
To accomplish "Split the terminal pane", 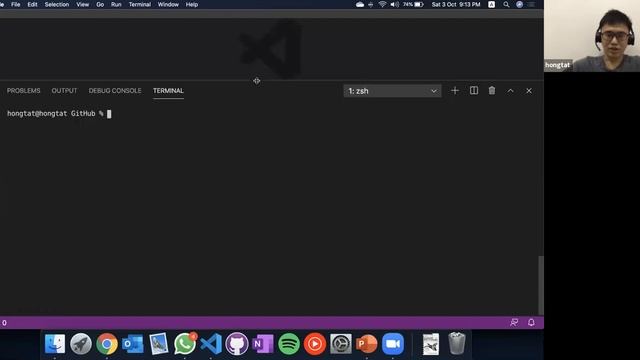I will click(x=474, y=91).
